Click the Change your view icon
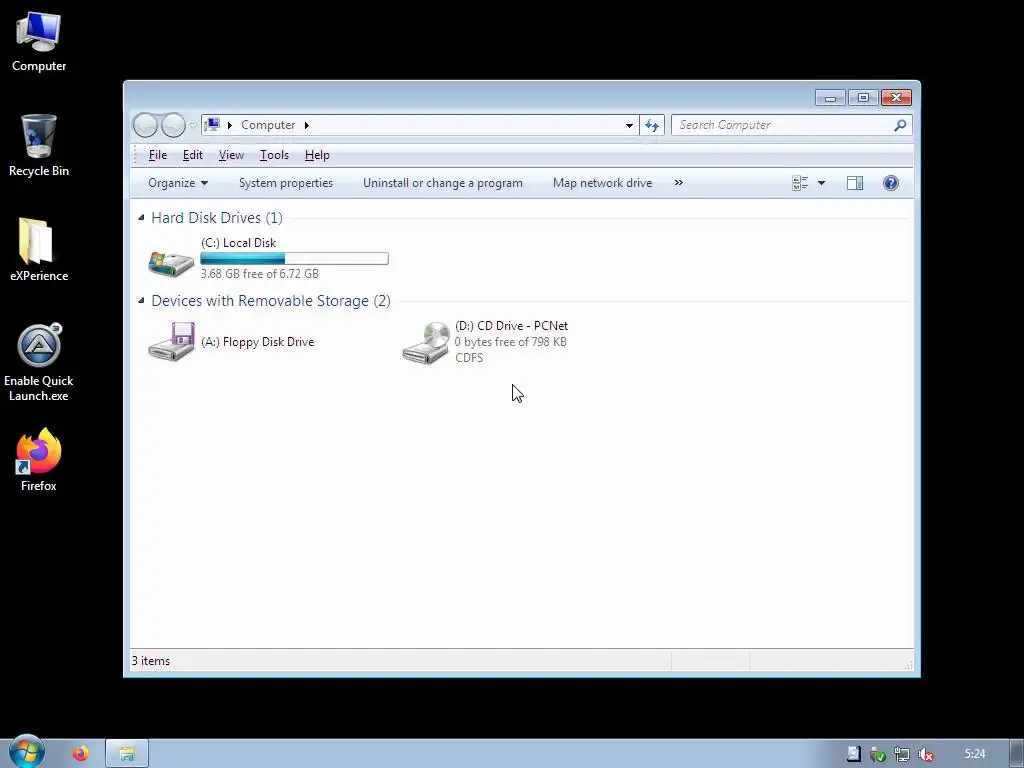Image resolution: width=1024 pixels, height=768 pixels. click(x=800, y=183)
